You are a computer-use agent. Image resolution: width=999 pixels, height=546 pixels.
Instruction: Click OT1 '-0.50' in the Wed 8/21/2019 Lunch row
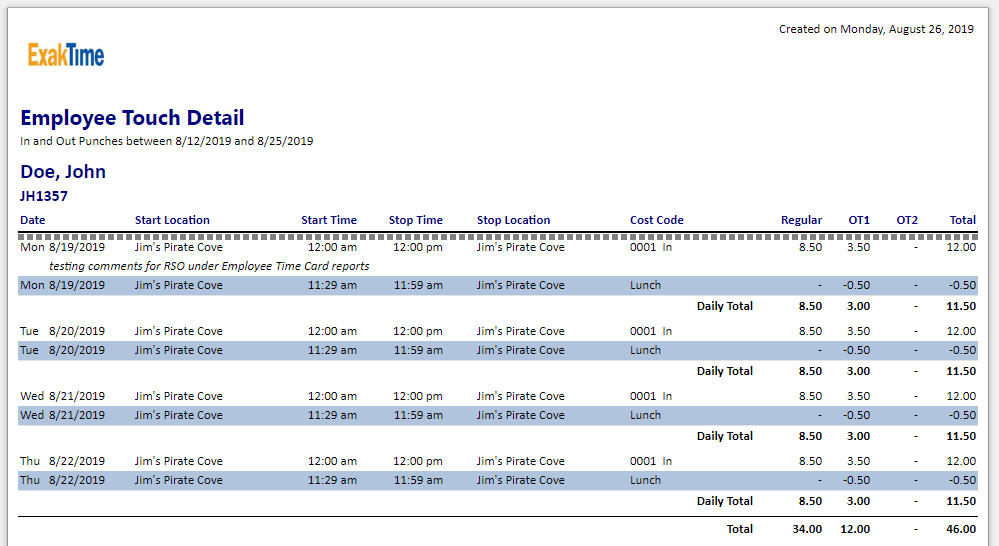pos(856,415)
